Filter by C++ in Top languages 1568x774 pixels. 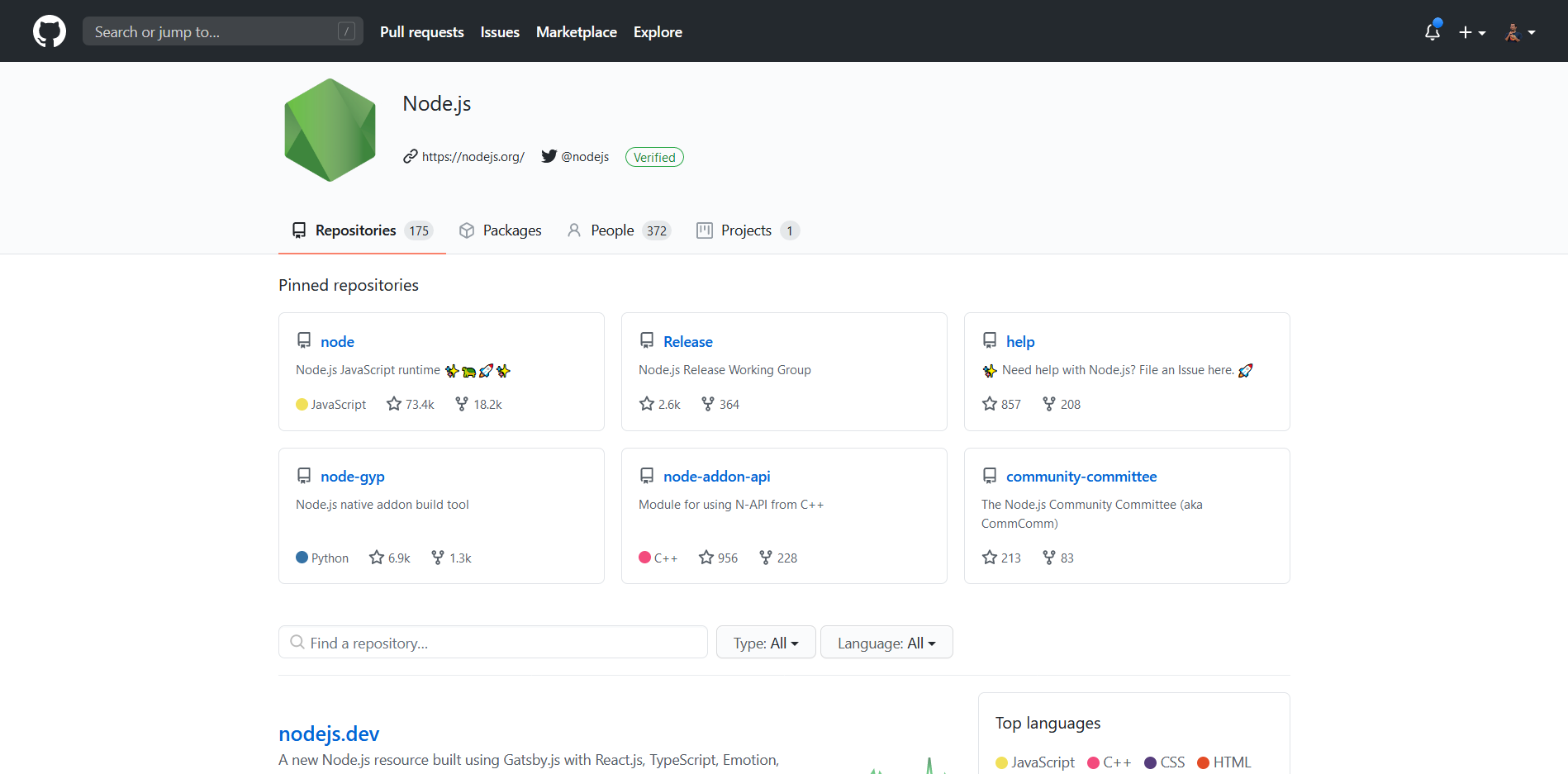click(1109, 762)
